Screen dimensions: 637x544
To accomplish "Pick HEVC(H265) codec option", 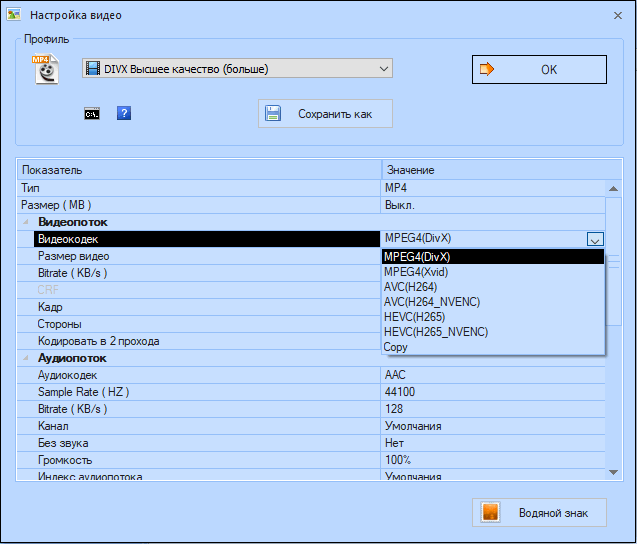I will (x=493, y=317).
